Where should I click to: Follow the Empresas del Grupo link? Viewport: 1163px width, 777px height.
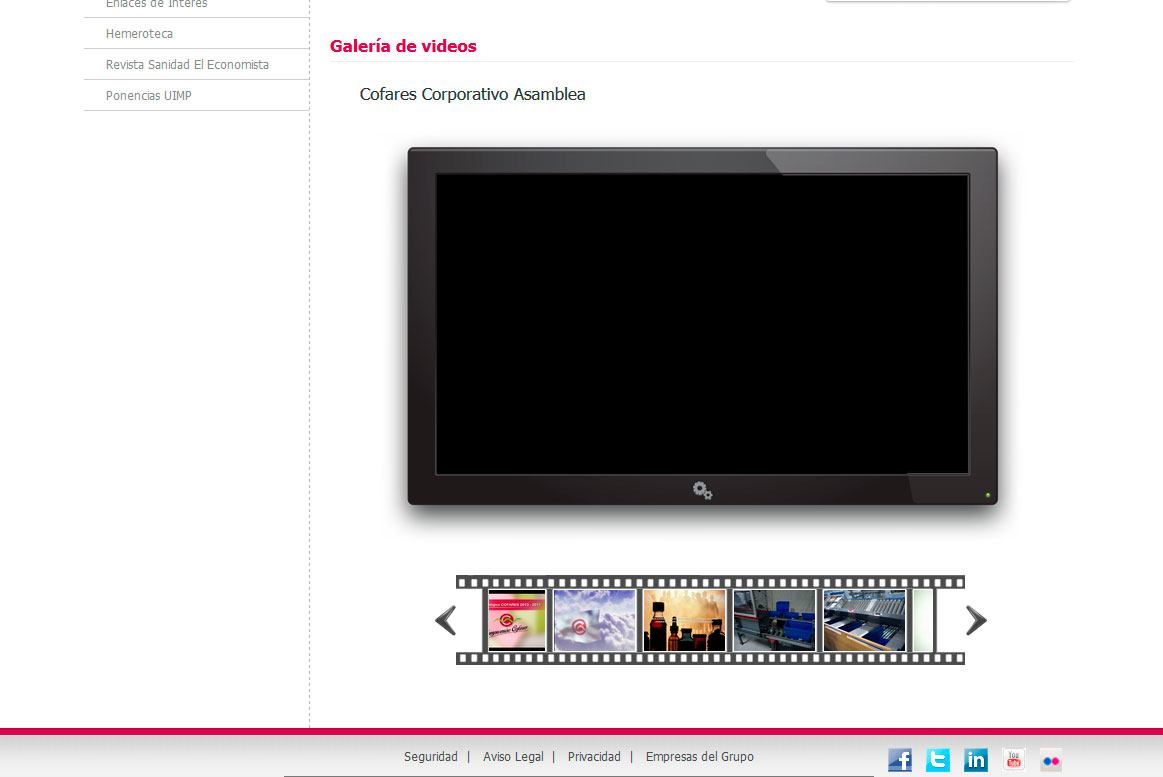click(699, 757)
